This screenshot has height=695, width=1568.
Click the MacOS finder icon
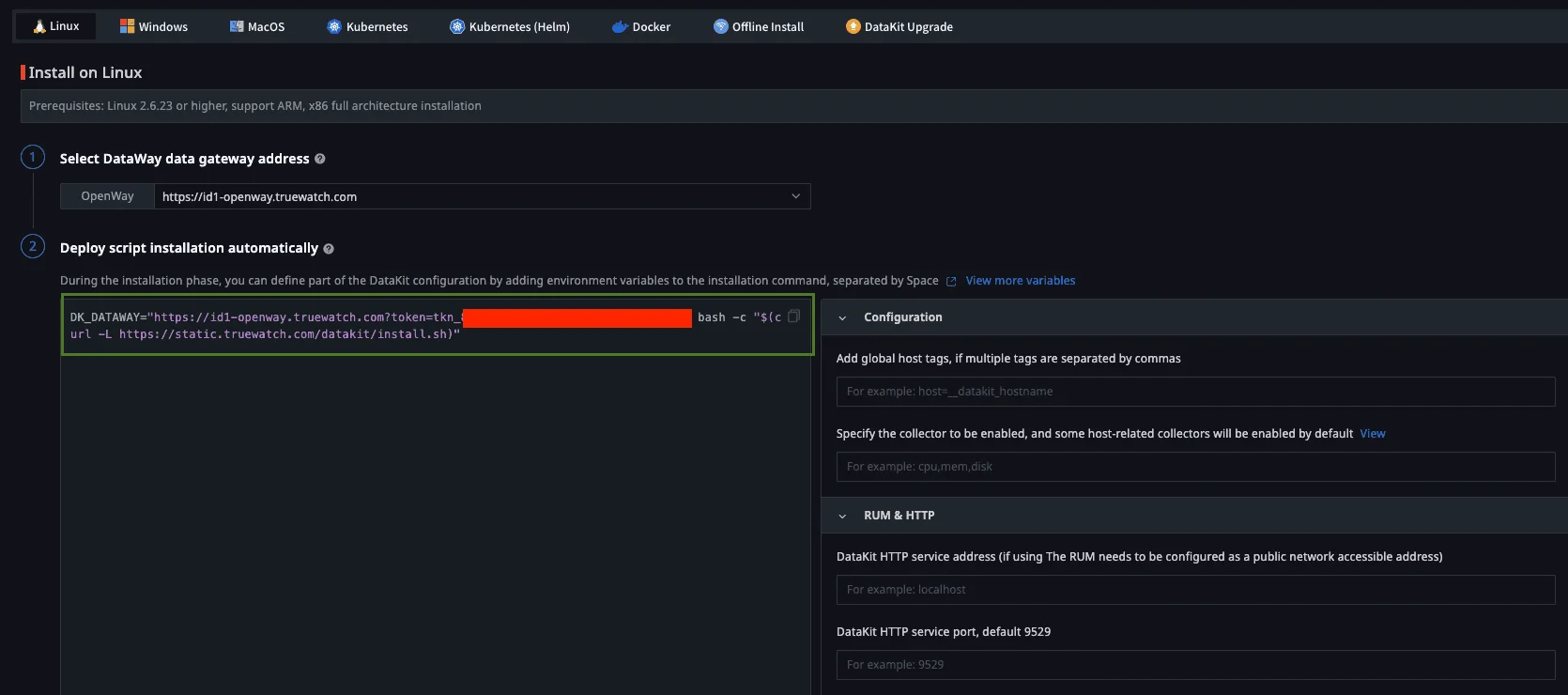click(237, 26)
